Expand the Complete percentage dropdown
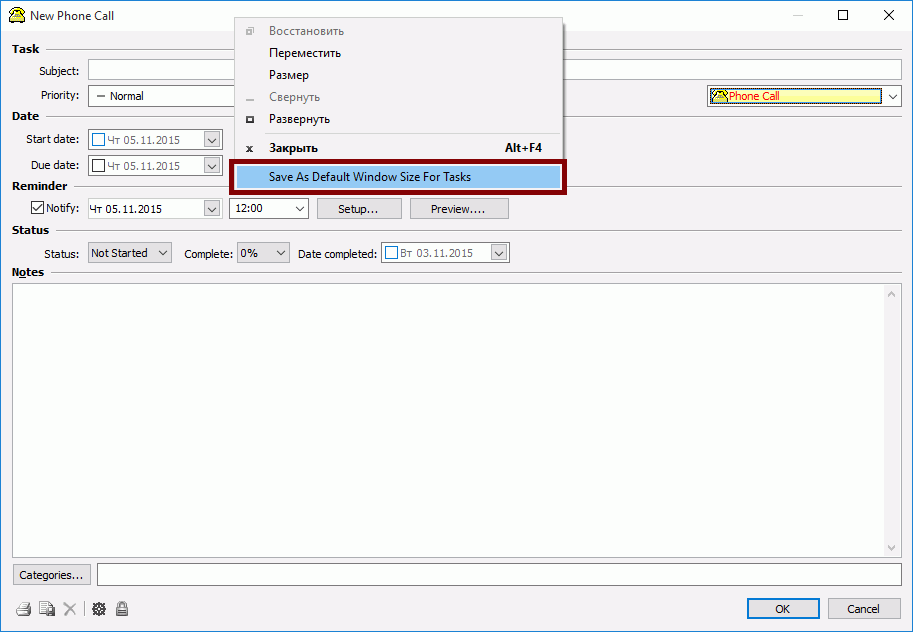This screenshot has width=913, height=632. click(263, 253)
